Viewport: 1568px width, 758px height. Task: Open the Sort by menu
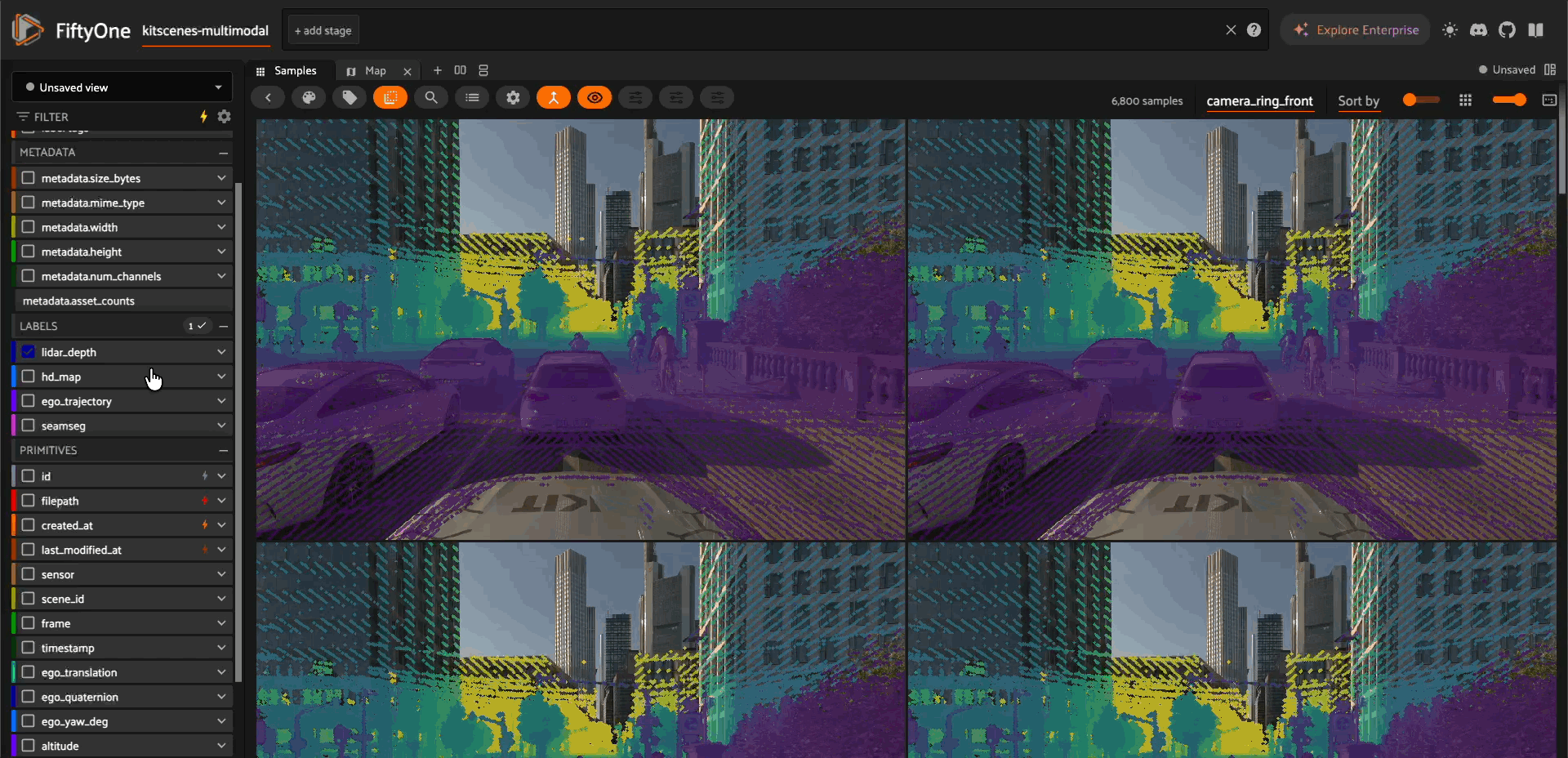(x=1358, y=100)
